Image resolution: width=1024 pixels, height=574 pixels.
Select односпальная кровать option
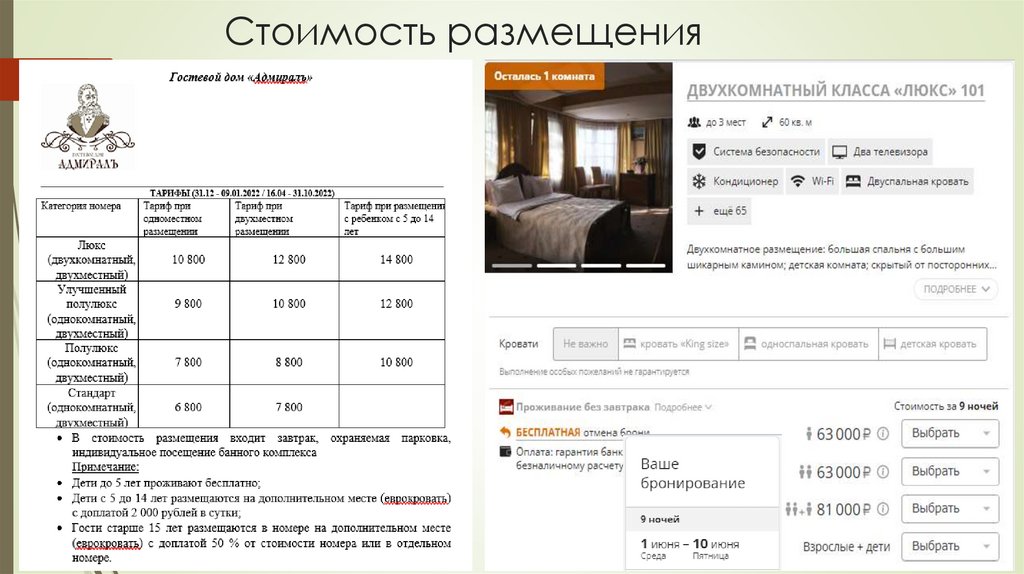click(808, 343)
